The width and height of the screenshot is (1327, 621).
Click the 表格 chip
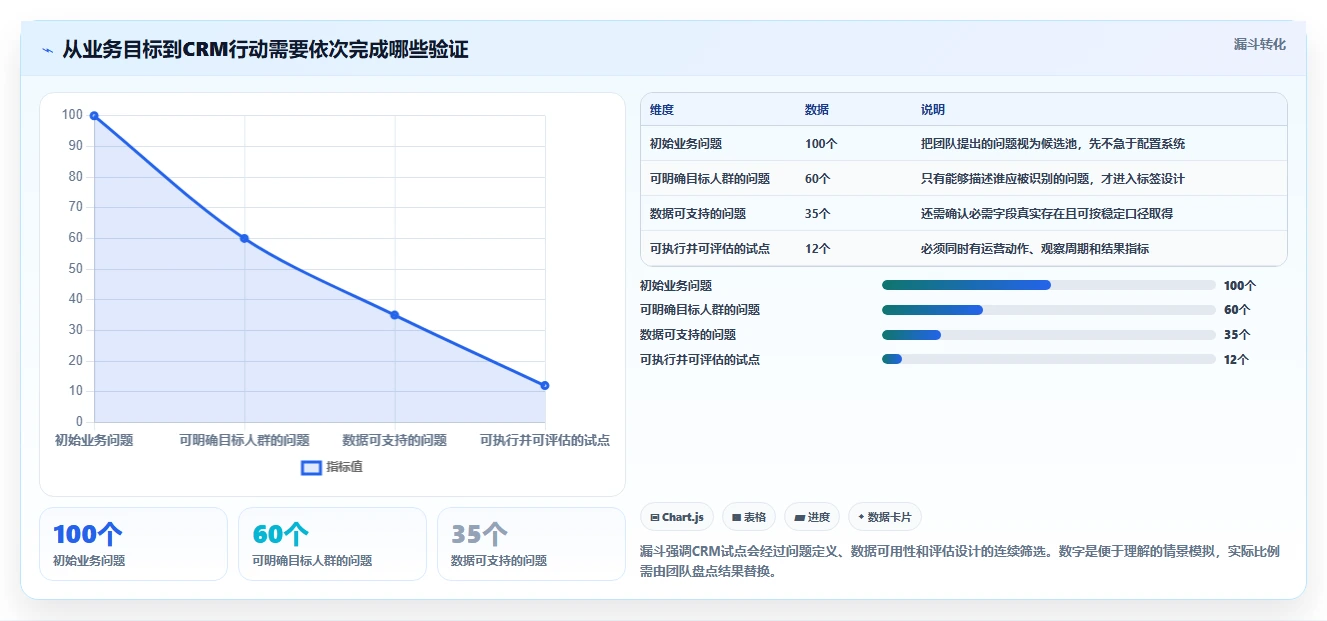[x=749, y=517]
